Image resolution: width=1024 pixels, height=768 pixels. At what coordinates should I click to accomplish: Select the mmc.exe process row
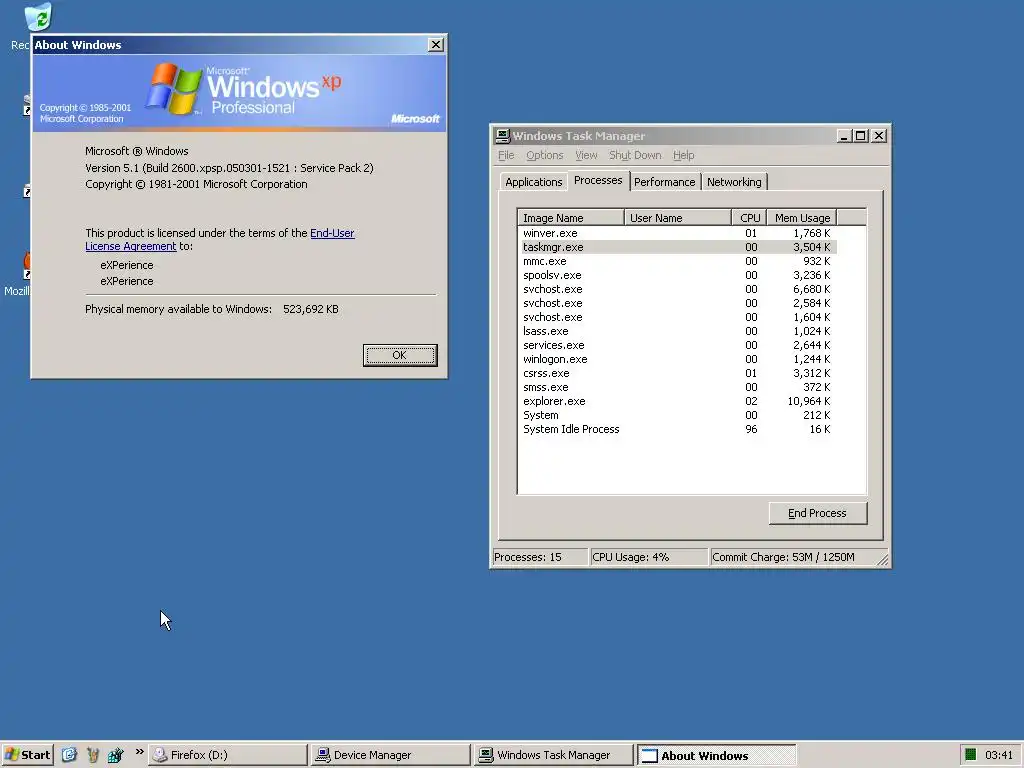pos(677,261)
